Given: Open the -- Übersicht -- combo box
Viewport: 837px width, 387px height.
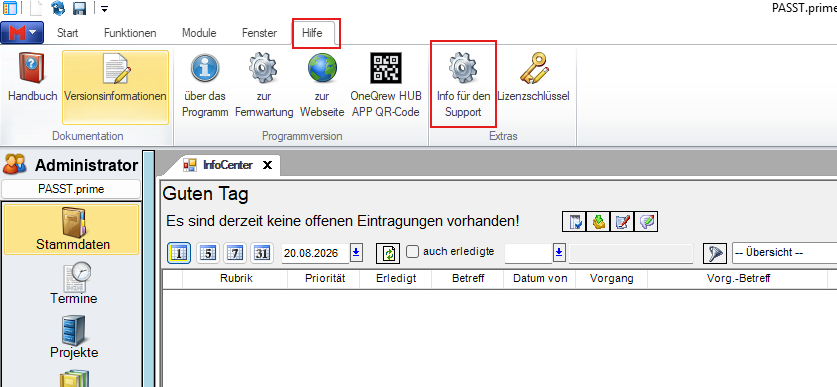Looking at the screenshot, I should pos(784,253).
